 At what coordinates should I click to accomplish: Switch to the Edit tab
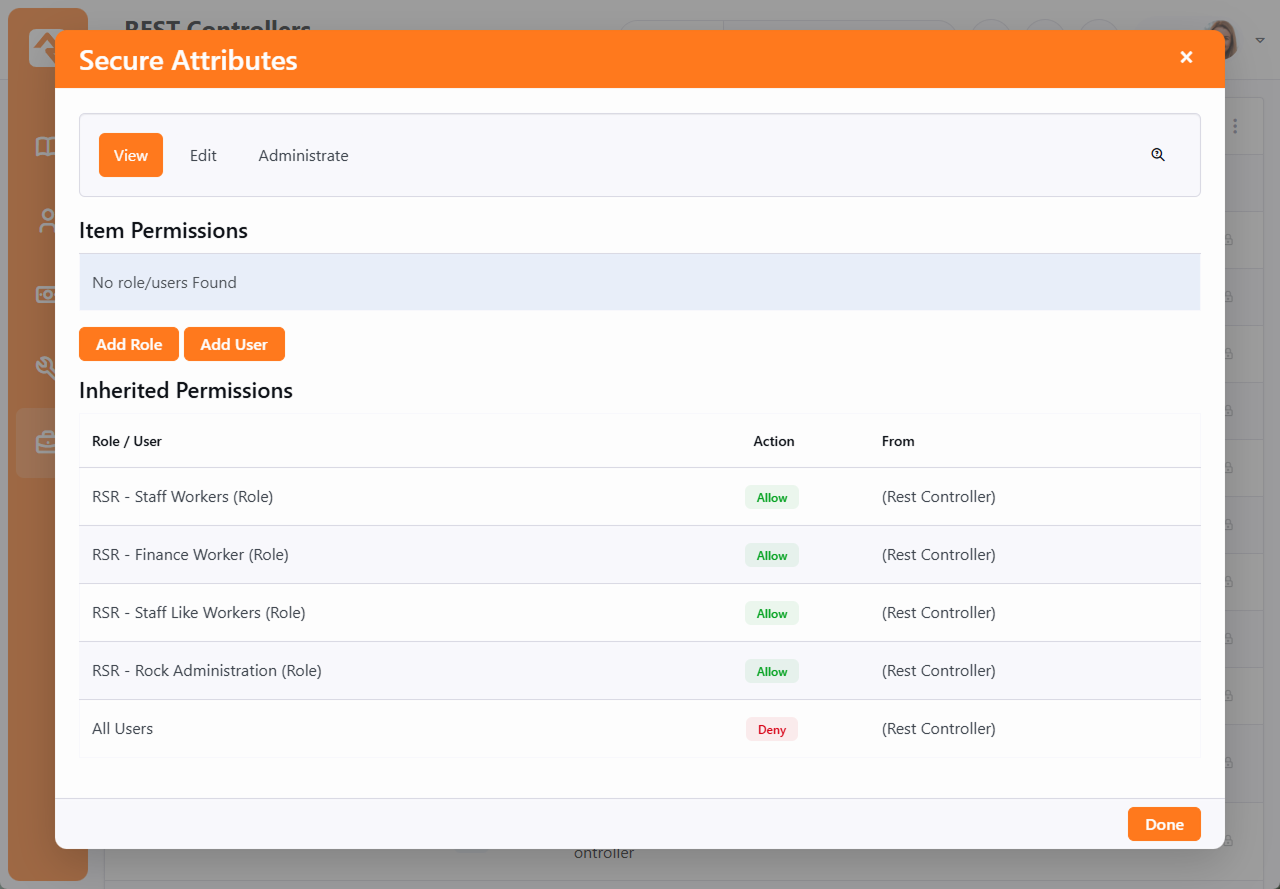203,155
